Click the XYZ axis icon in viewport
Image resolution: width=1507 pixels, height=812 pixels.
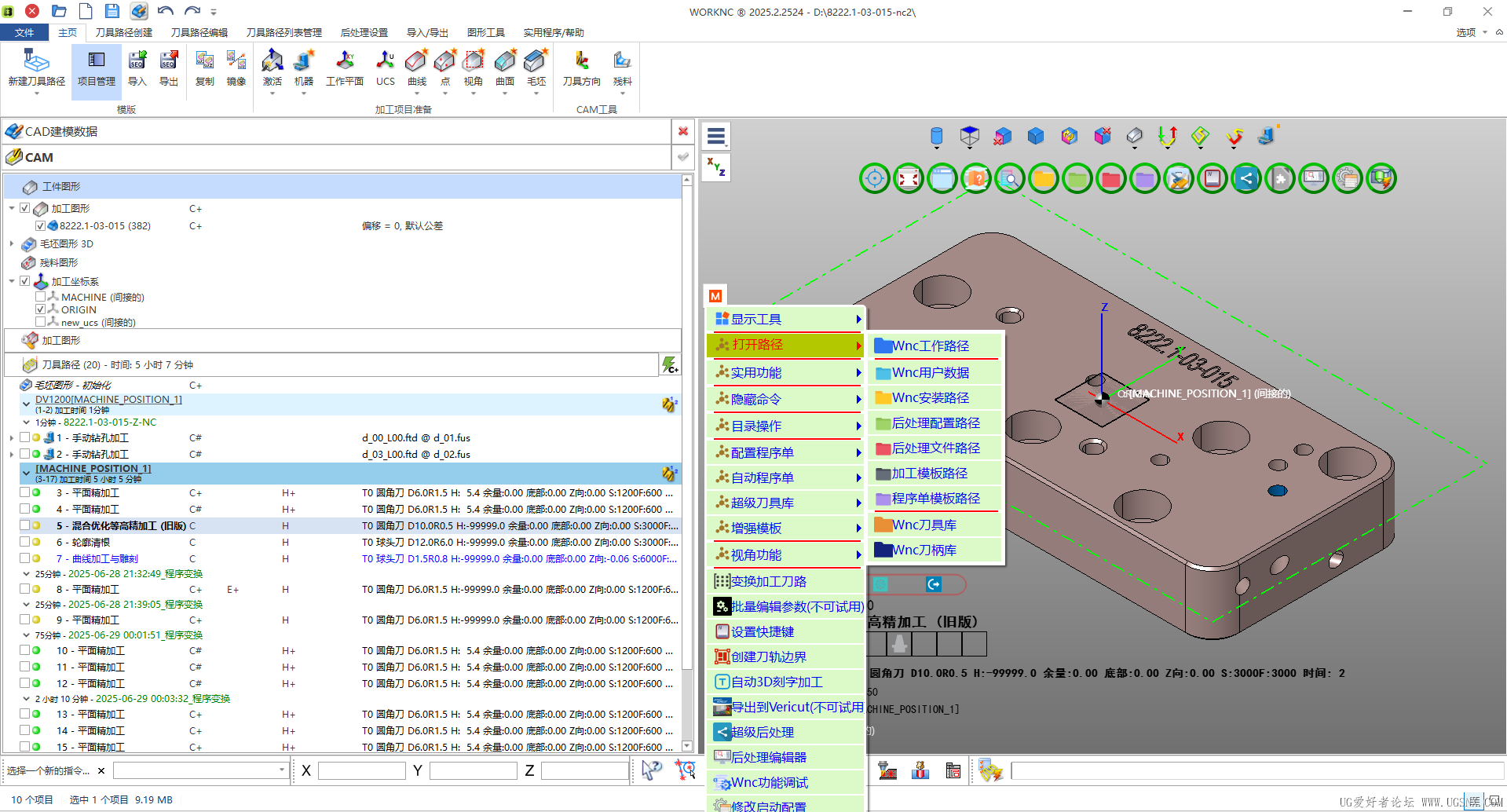pyautogui.click(x=715, y=167)
